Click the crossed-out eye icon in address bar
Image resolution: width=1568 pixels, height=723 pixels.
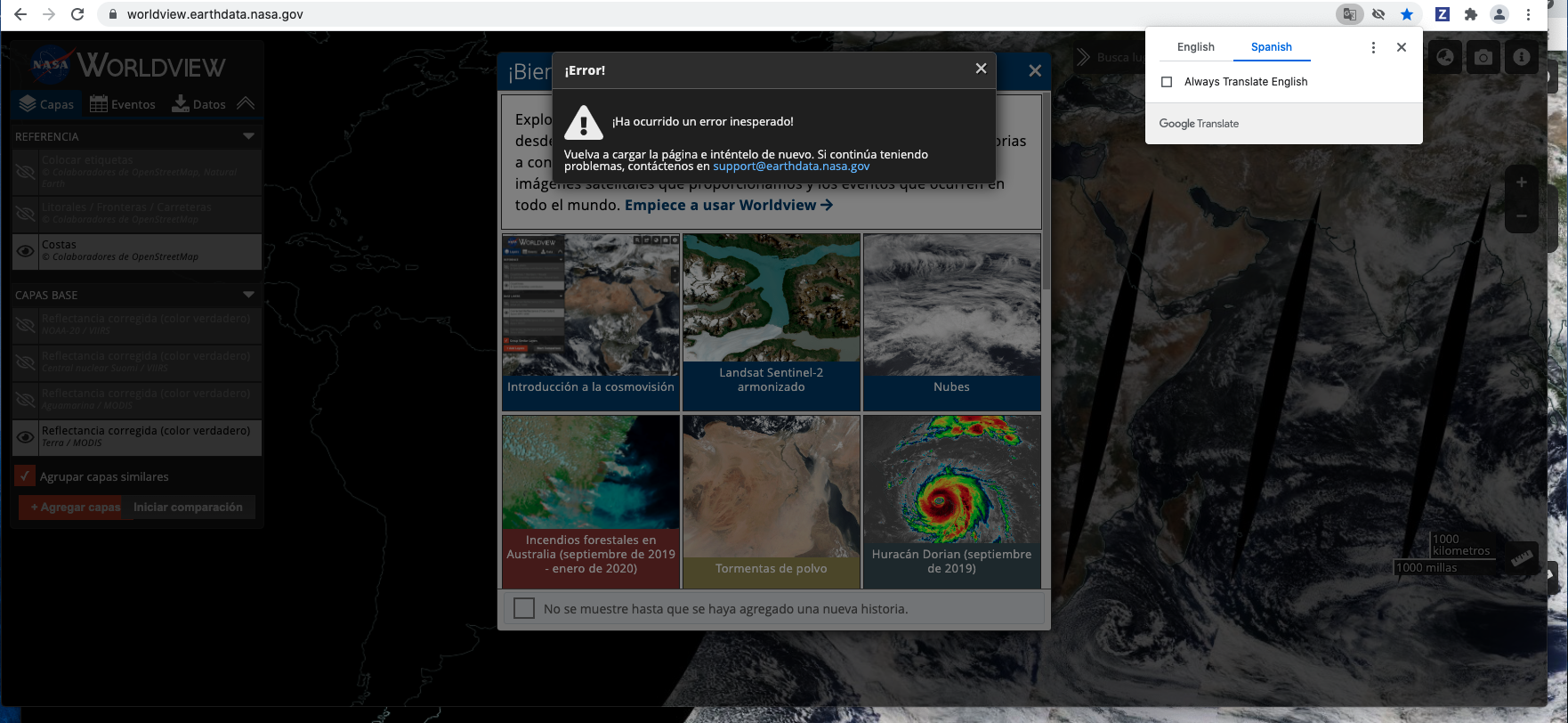1378,14
